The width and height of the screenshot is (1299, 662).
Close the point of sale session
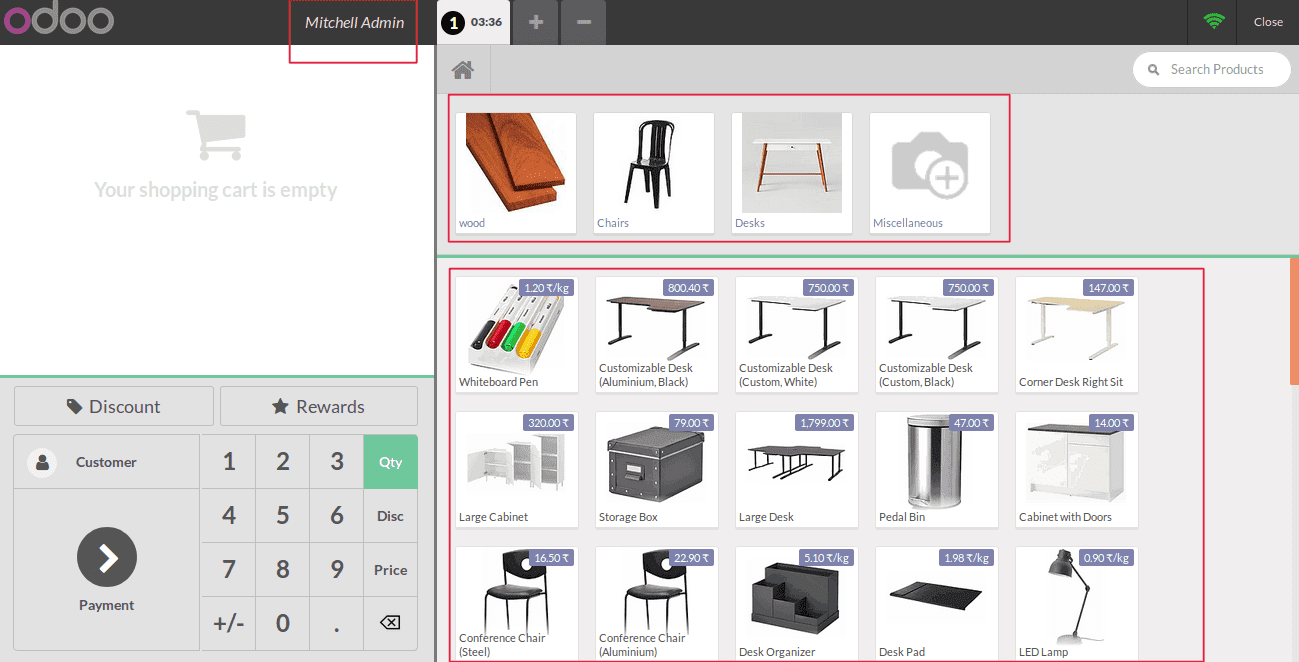[1268, 22]
